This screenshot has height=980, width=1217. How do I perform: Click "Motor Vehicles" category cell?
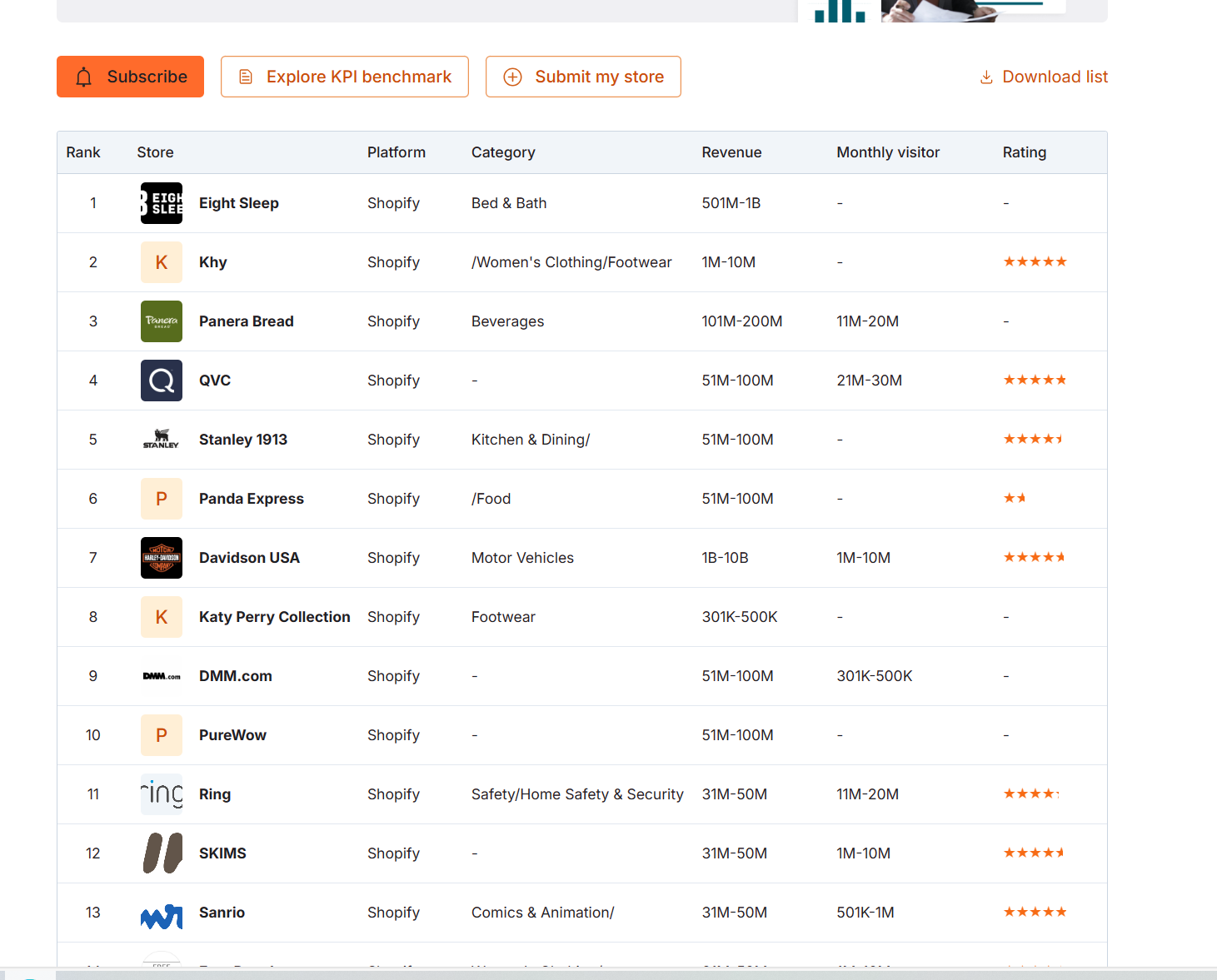tap(523, 558)
